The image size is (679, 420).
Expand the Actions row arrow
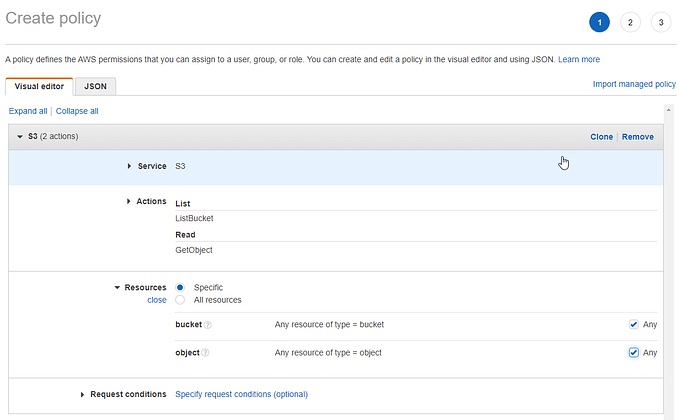[128, 201]
